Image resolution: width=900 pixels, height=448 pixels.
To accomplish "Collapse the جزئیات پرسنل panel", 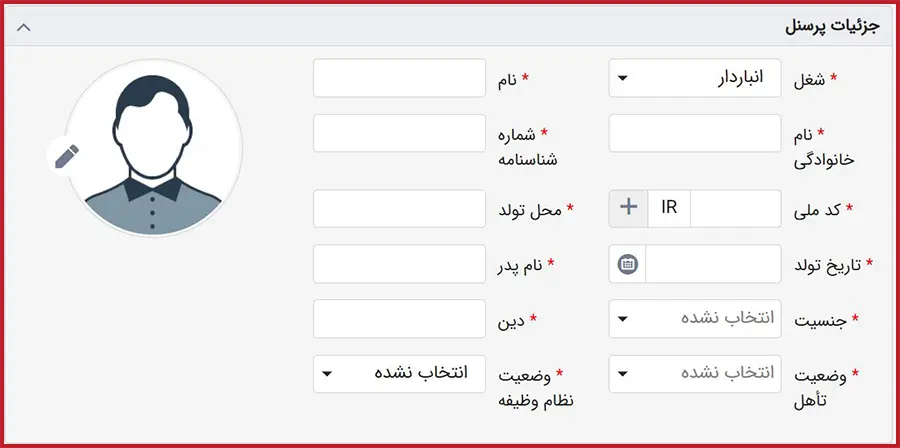I will click(25, 27).
